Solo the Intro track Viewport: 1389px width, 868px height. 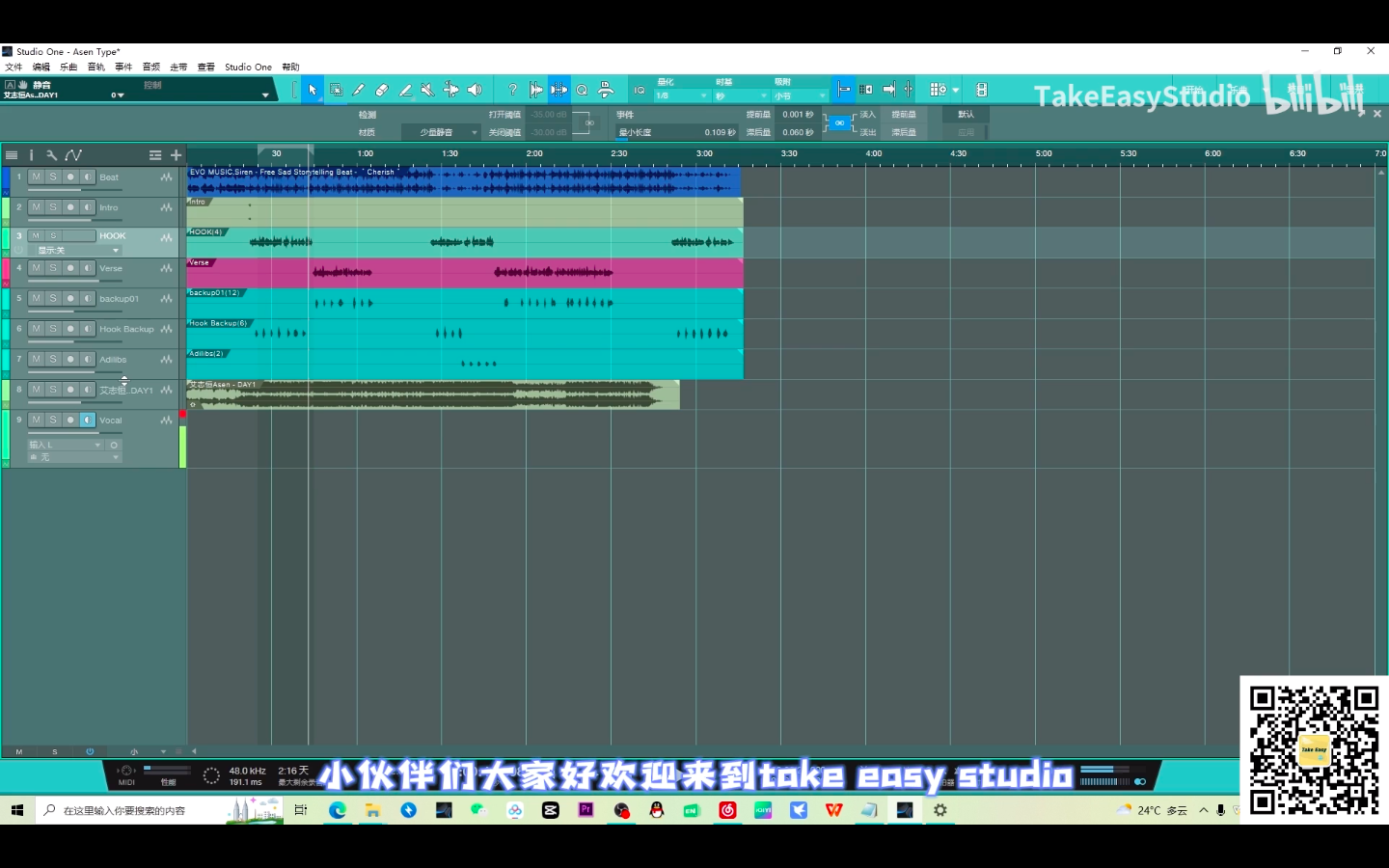tap(53, 207)
